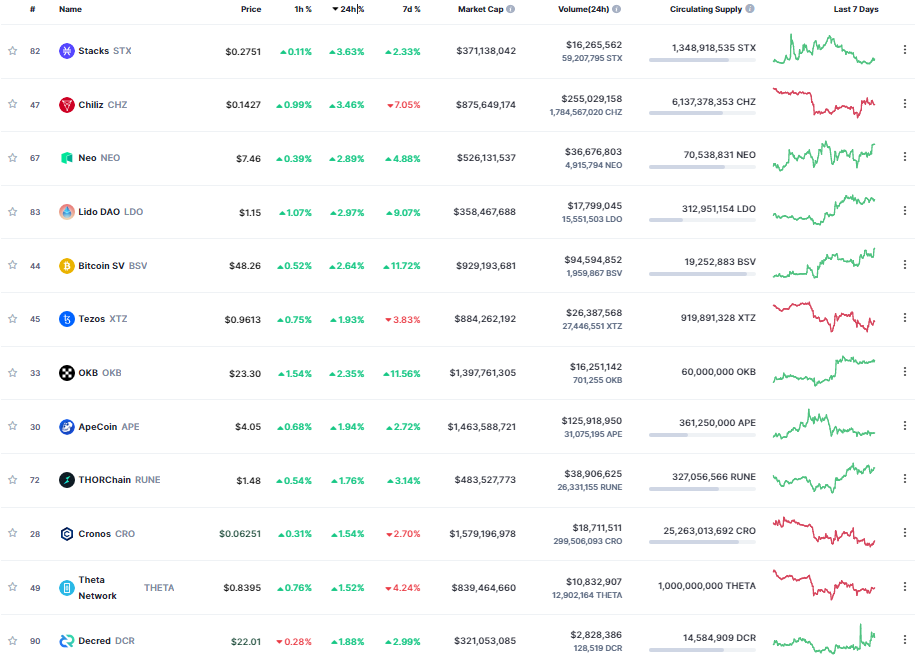This screenshot has width=924, height=656.
Task: Click the Neo logo icon
Action: 67,158
